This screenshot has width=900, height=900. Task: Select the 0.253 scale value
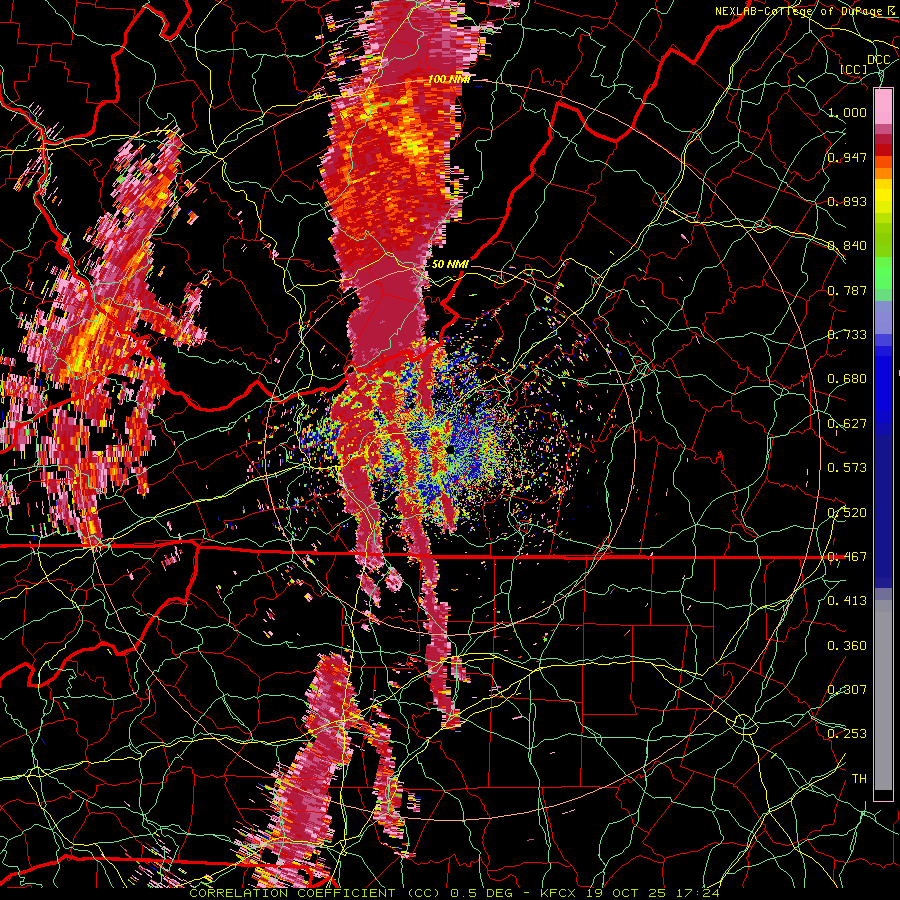tap(847, 734)
